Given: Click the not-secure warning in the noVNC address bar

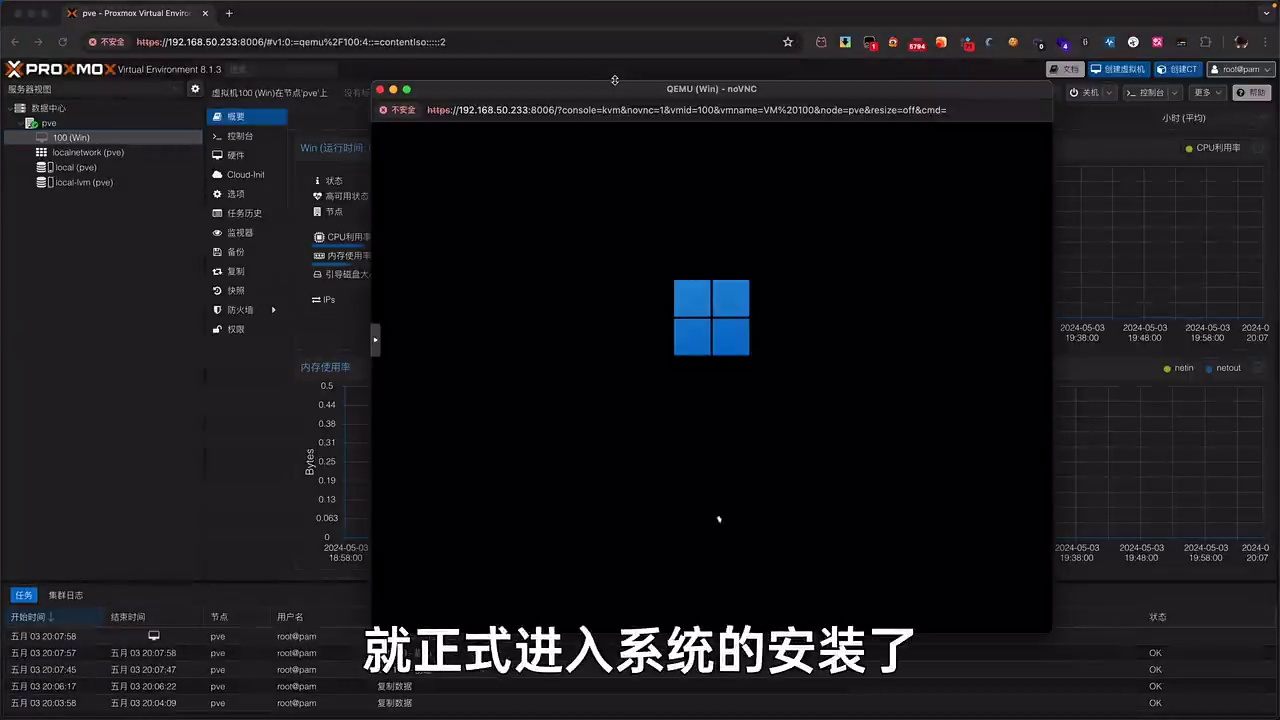Looking at the screenshot, I should (x=397, y=110).
